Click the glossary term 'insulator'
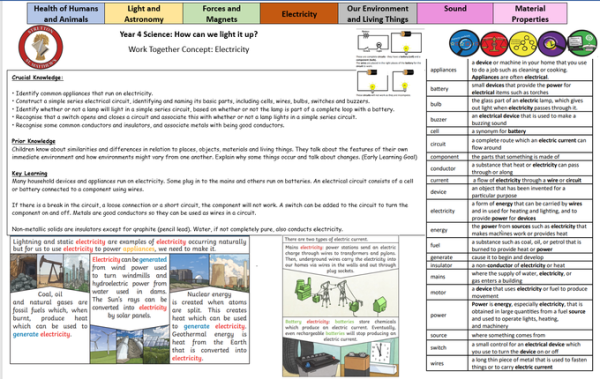600x379 pixels. (441, 265)
